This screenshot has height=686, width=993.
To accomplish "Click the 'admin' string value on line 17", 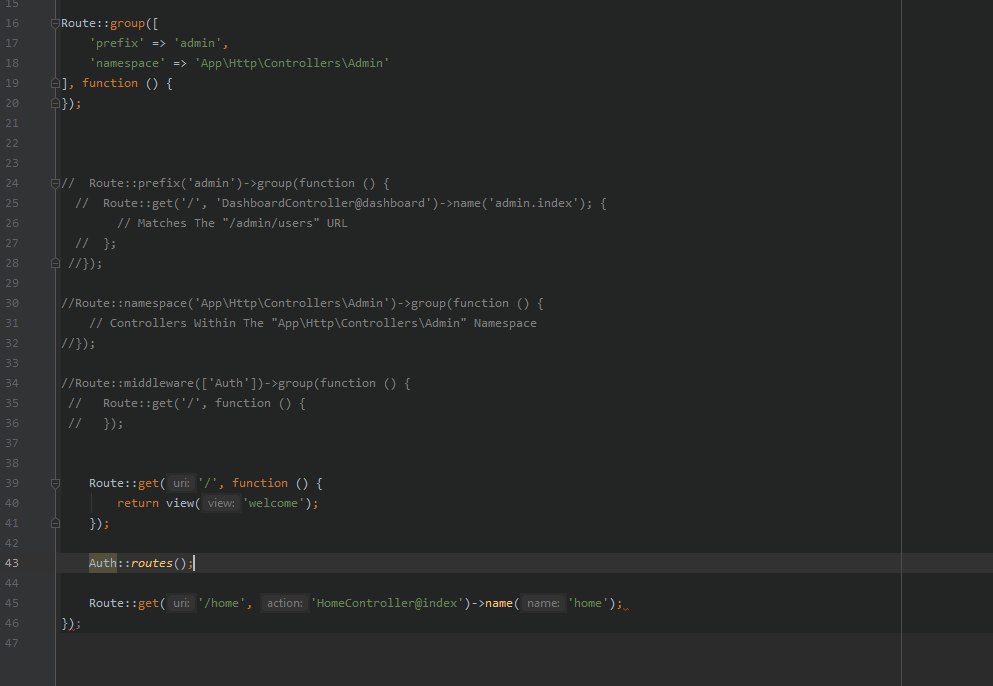I will [x=198, y=43].
